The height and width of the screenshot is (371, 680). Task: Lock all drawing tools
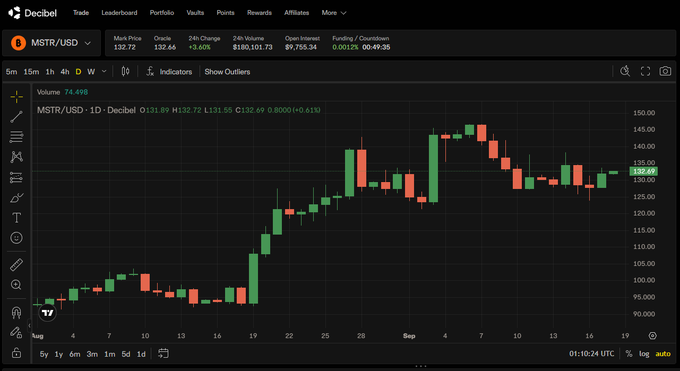[x=16, y=352]
